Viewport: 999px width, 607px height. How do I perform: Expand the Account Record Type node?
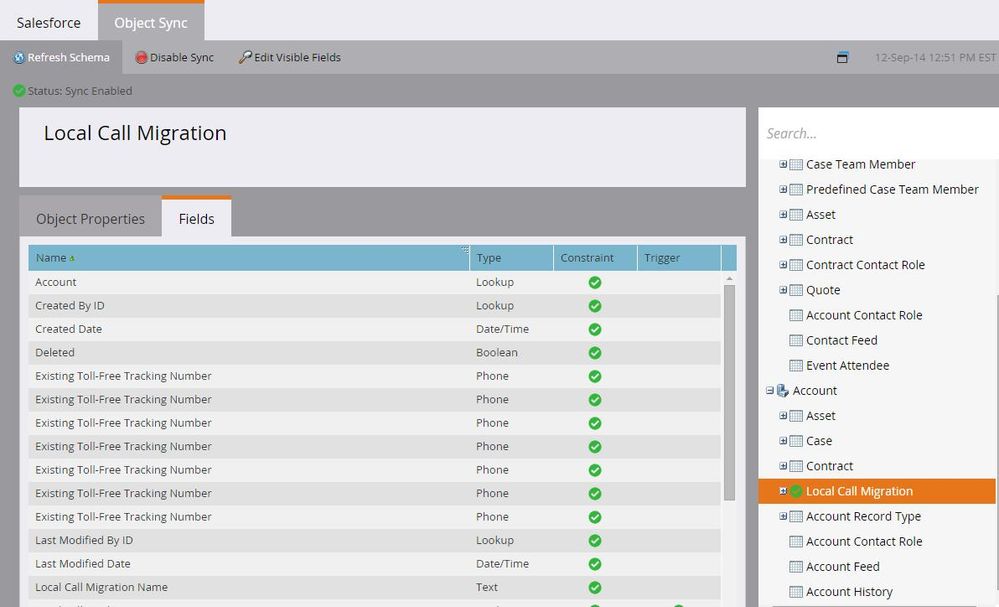pos(783,517)
